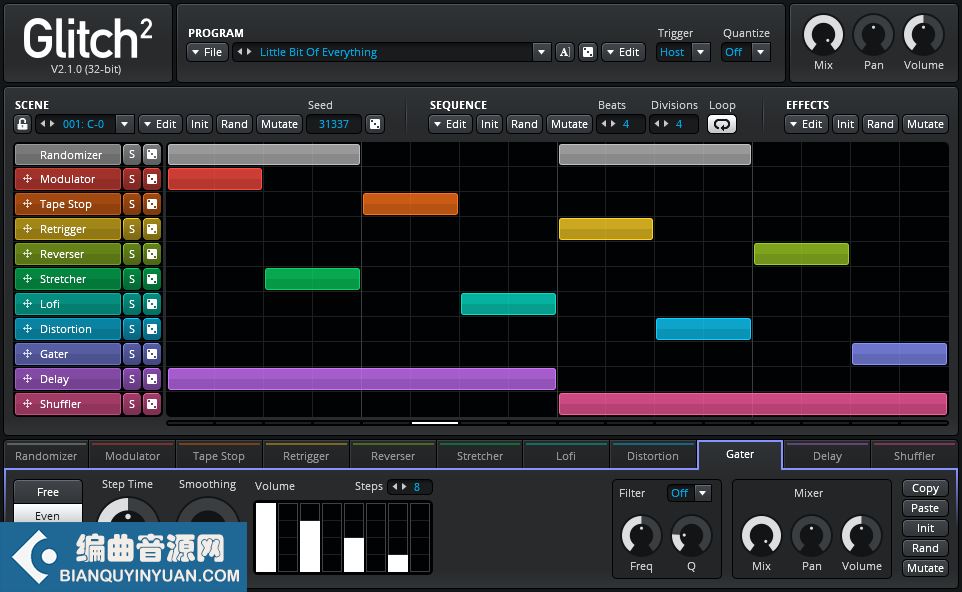Click the dice icon on the Tape Stop row
Image resolution: width=962 pixels, height=592 pixels.
coord(152,204)
